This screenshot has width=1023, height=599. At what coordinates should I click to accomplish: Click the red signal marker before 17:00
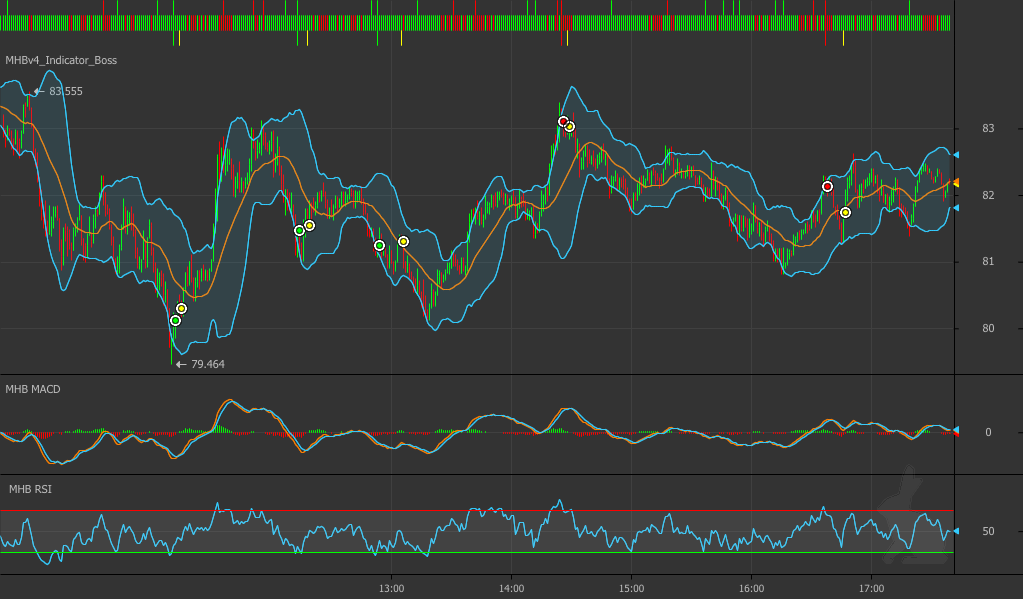827,187
